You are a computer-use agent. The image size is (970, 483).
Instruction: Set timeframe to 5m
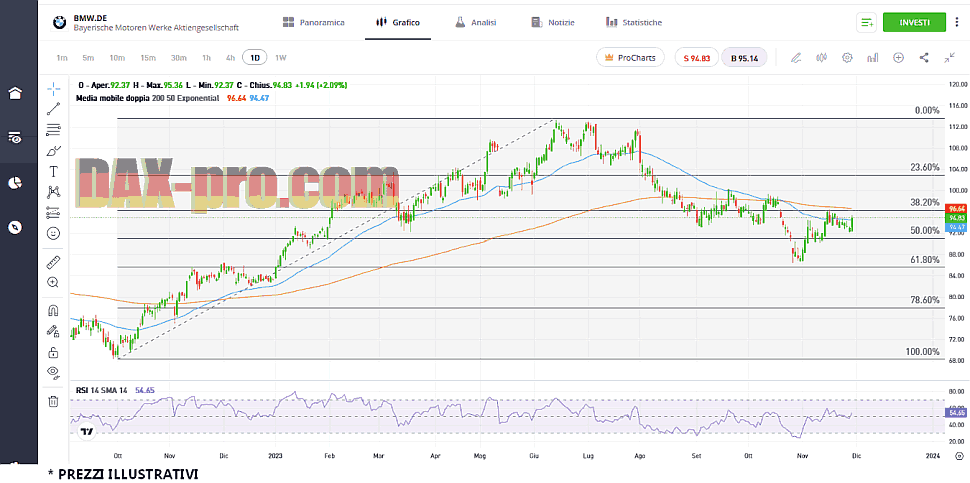[x=88, y=58]
